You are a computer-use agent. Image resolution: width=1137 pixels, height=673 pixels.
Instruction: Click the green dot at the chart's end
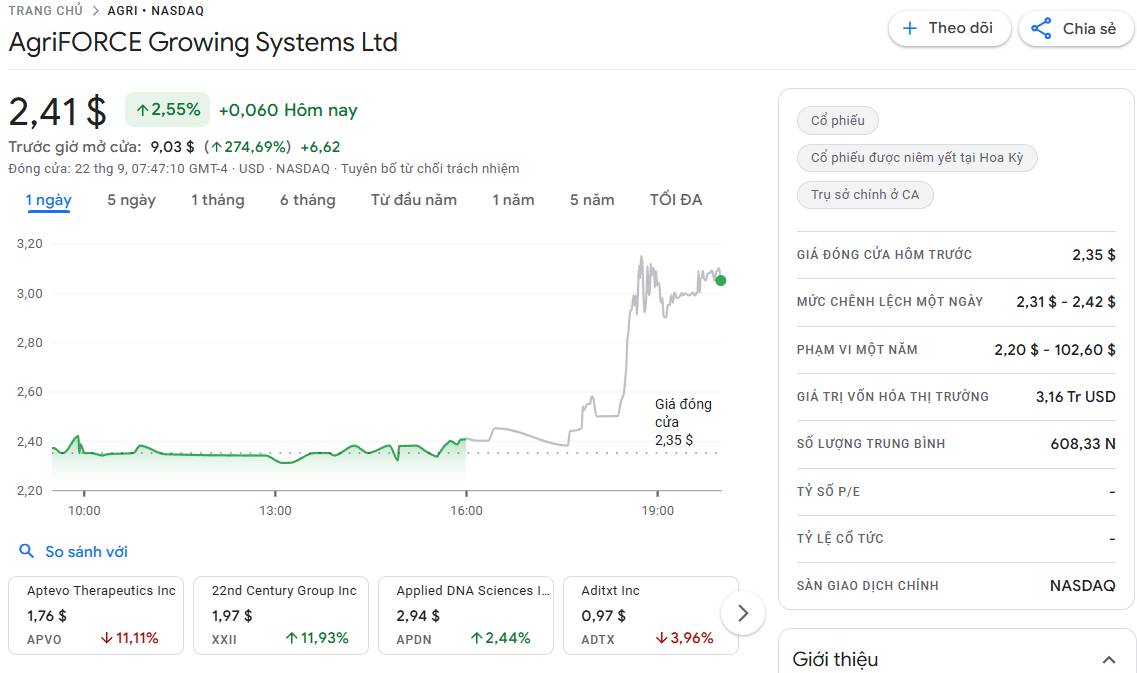click(720, 281)
